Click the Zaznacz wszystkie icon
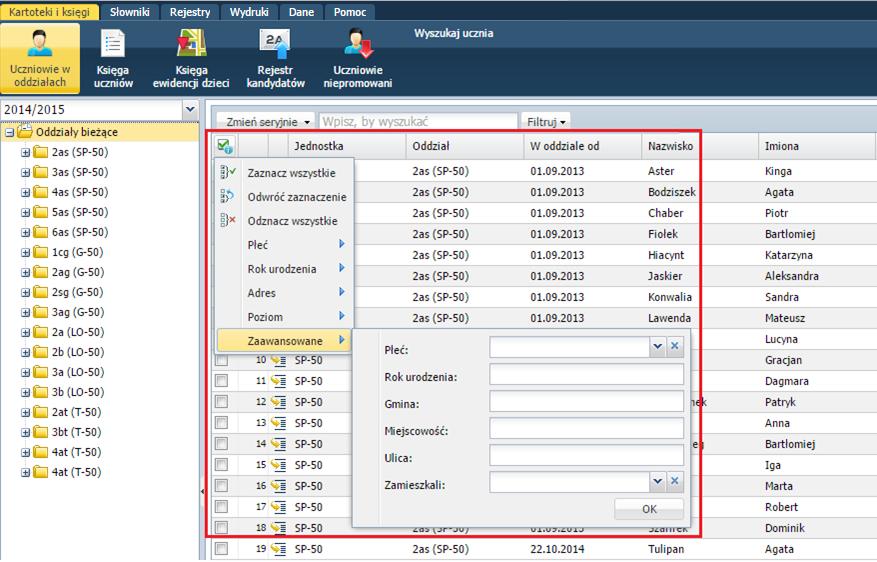This screenshot has width=877, height=562. click(228, 172)
